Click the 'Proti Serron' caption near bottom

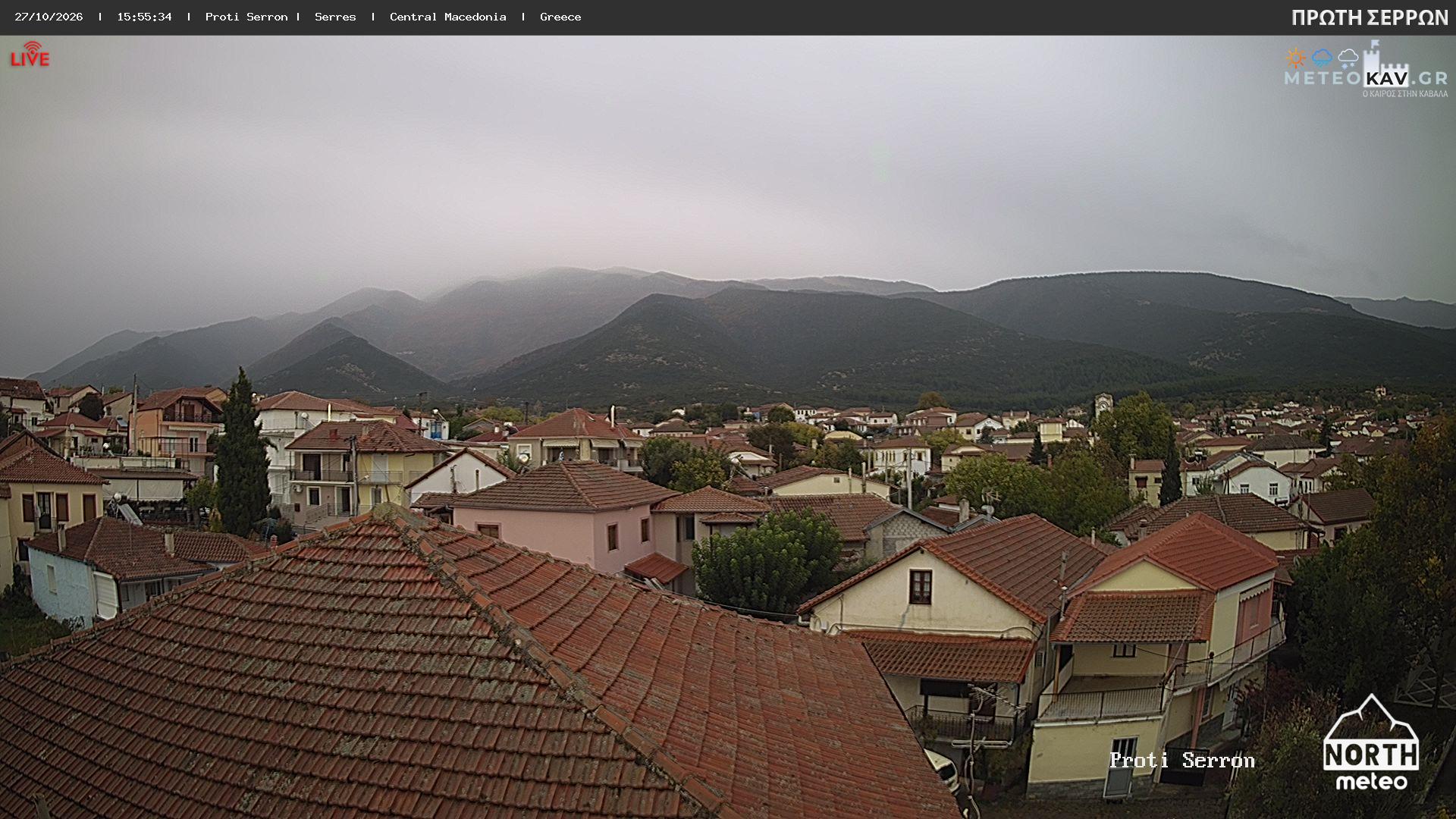[1182, 760]
